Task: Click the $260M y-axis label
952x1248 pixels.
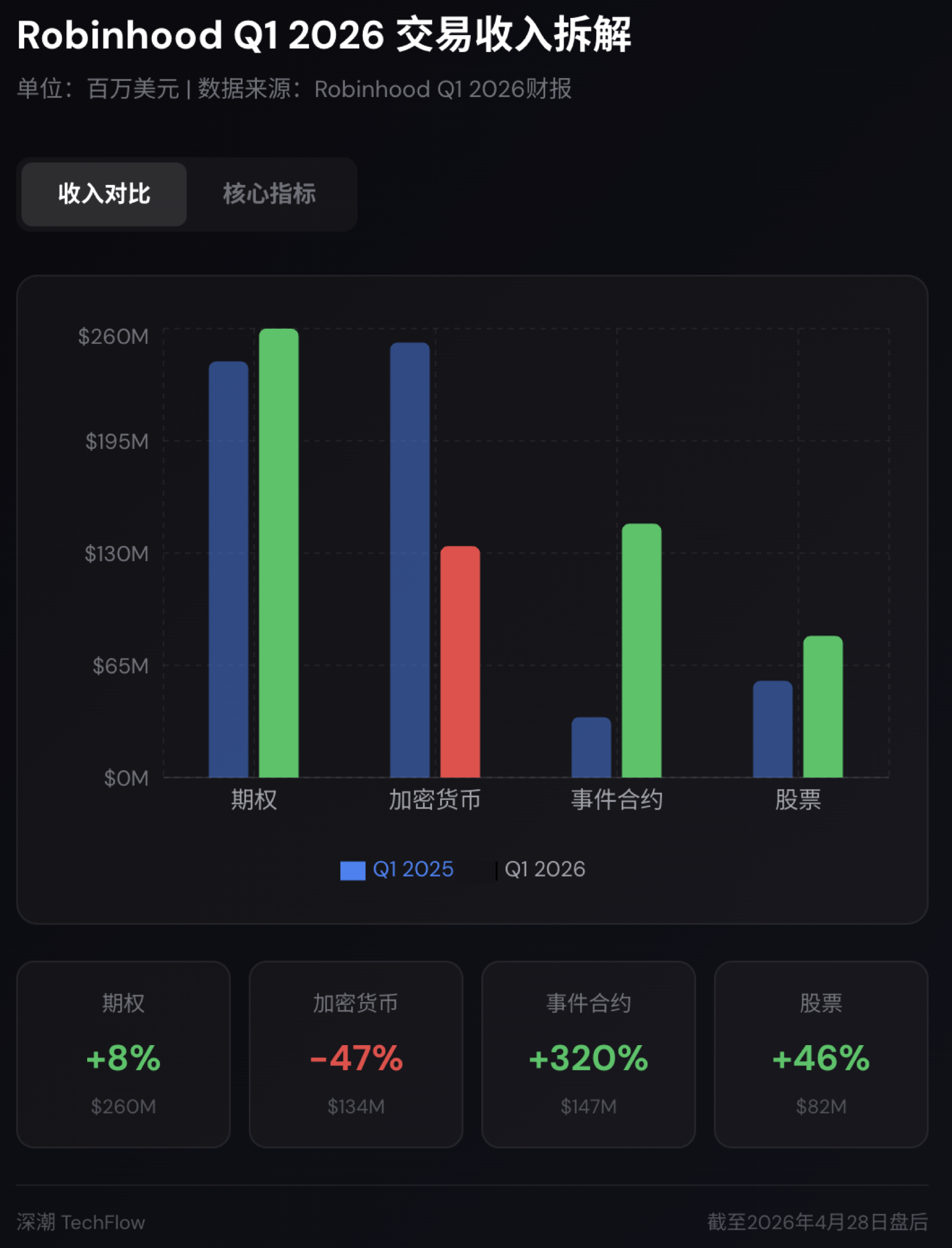Action: pyautogui.click(x=113, y=336)
